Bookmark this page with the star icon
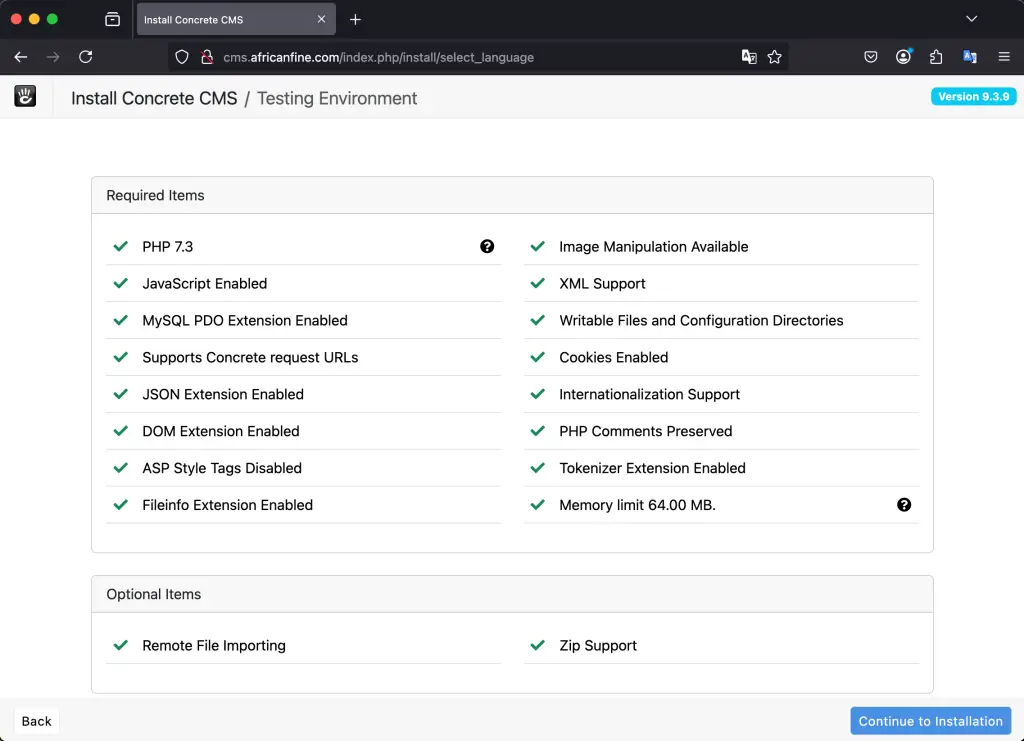The width and height of the screenshot is (1024, 741). pyautogui.click(x=775, y=57)
